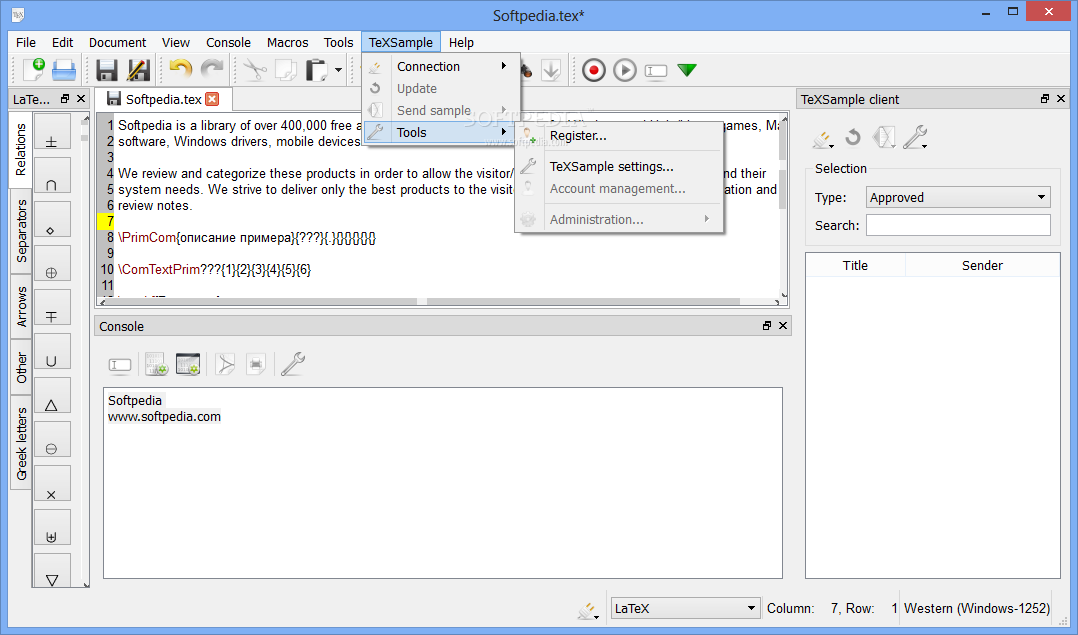This screenshot has width=1078, height=635.
Task: Click the send sample icon in TeXSample client
Action: point(884,138)
